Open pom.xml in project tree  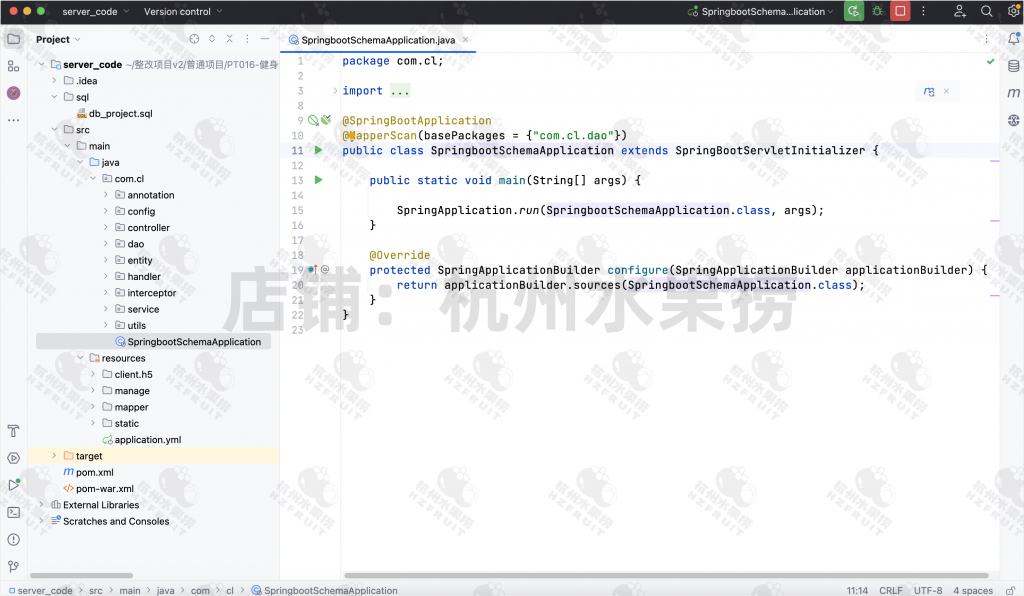pos(94,472)
